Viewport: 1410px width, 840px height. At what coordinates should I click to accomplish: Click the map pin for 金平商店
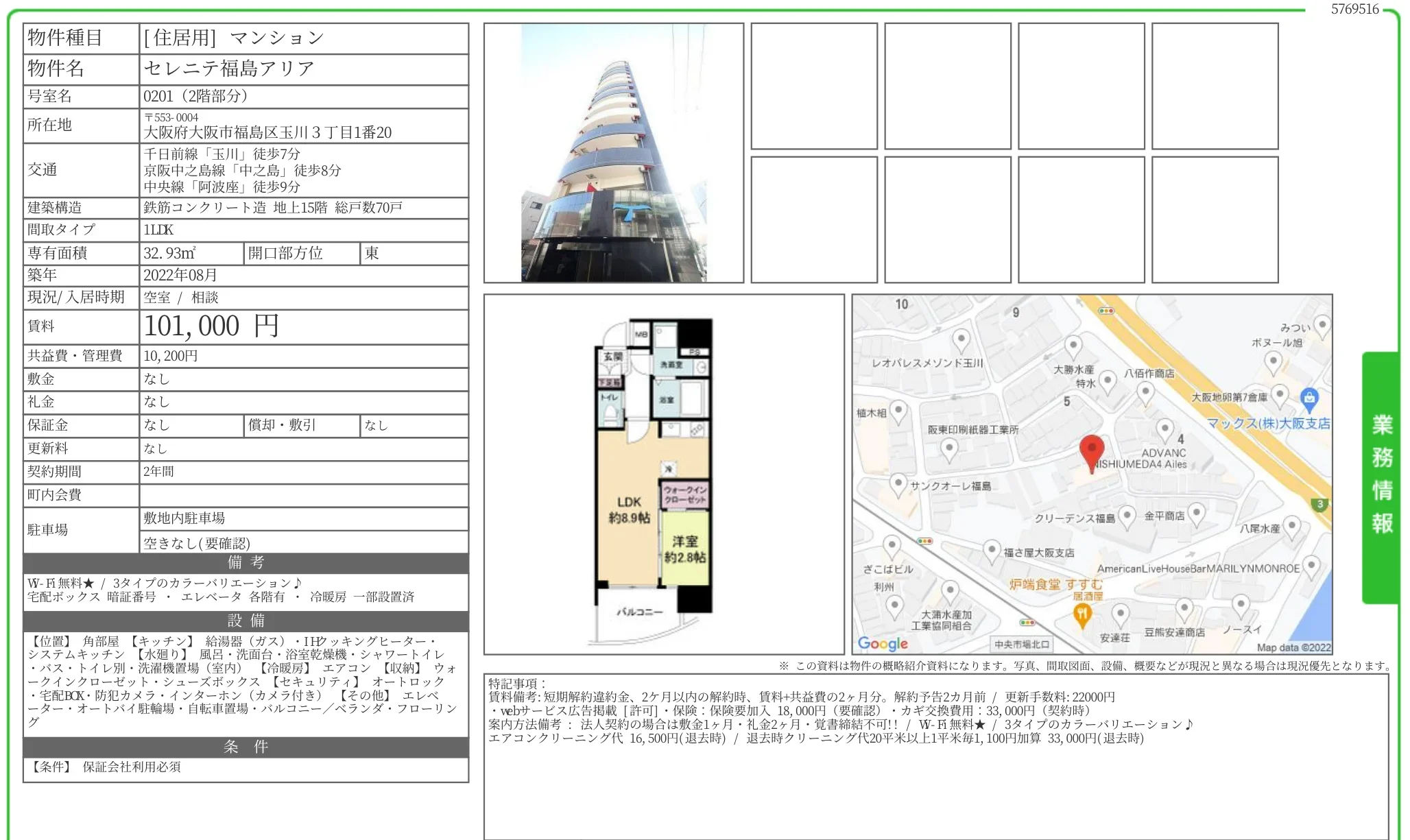pos(1196,513)
